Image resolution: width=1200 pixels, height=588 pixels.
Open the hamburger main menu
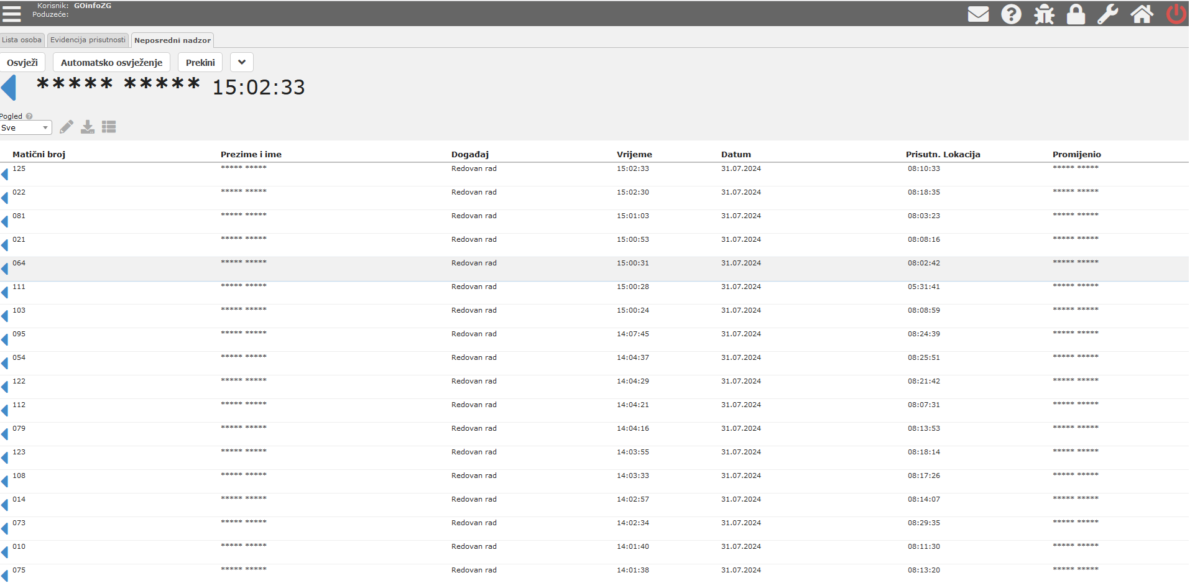[x=11, y=14]
